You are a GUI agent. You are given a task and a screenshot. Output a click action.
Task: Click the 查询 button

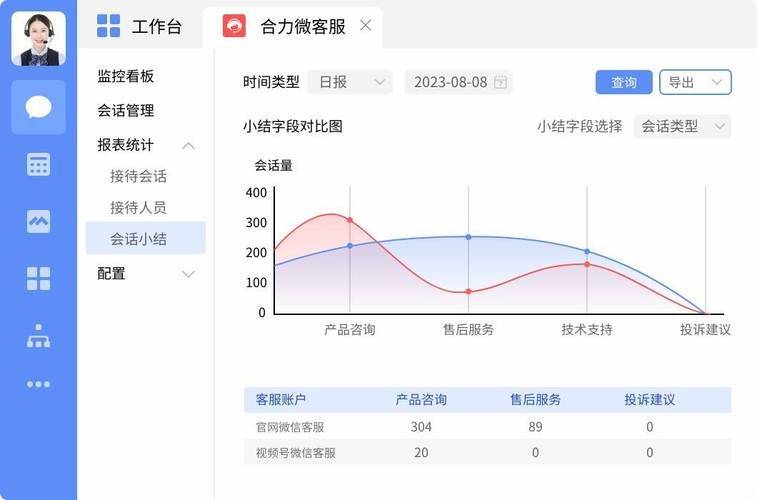pos(624,83)
